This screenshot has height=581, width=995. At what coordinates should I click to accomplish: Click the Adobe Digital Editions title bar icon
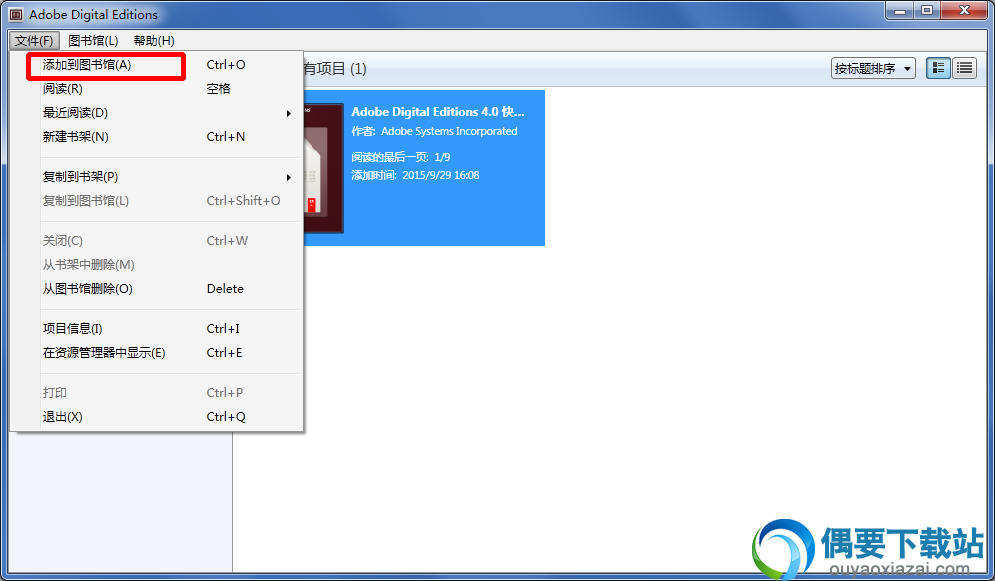[16, 14]
